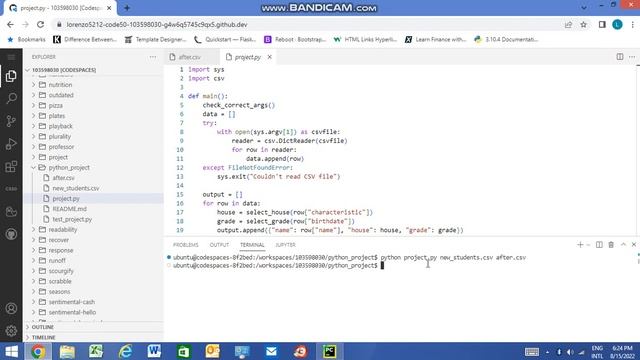
Task: Open the Extensions view icon
Action: click(11, 167)
